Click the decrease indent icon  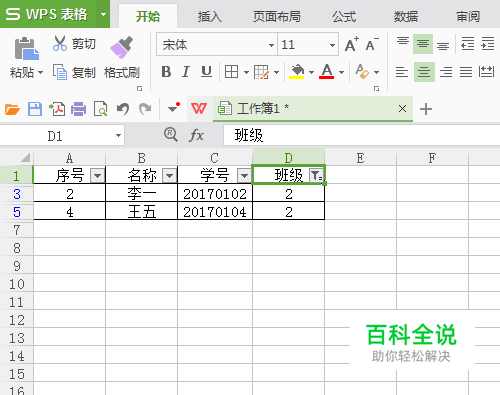[x=467, y=44]
